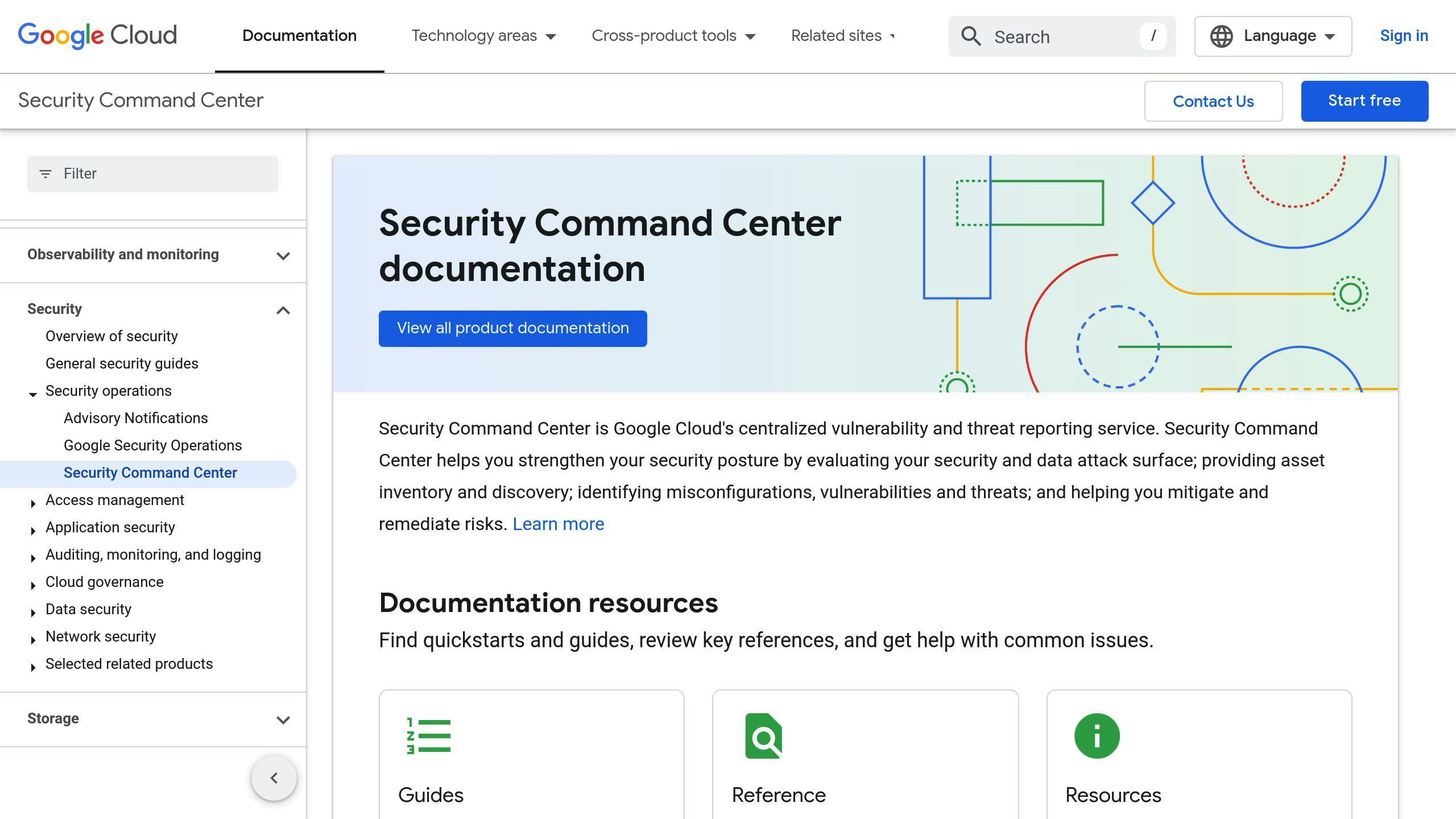Screen dimensions: 1456x819
Task: Click the slash shortcut key badge
Action: (1153, 36)
